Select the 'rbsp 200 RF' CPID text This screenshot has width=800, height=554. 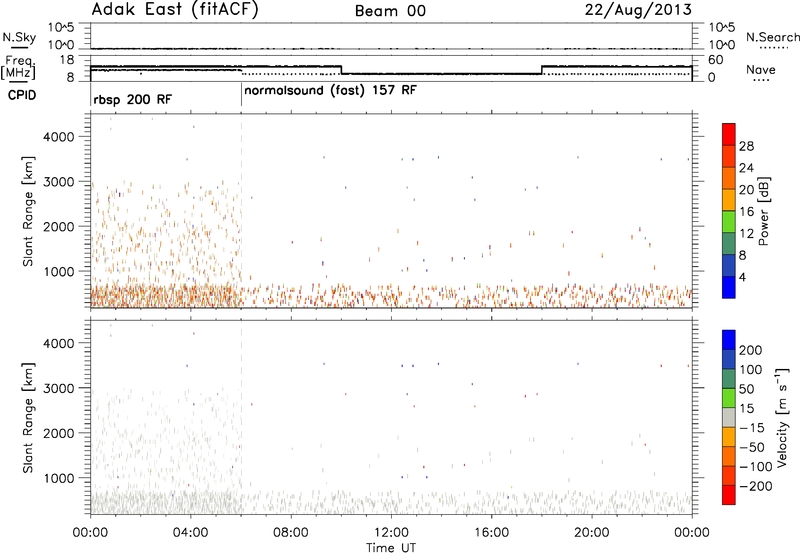133,99
